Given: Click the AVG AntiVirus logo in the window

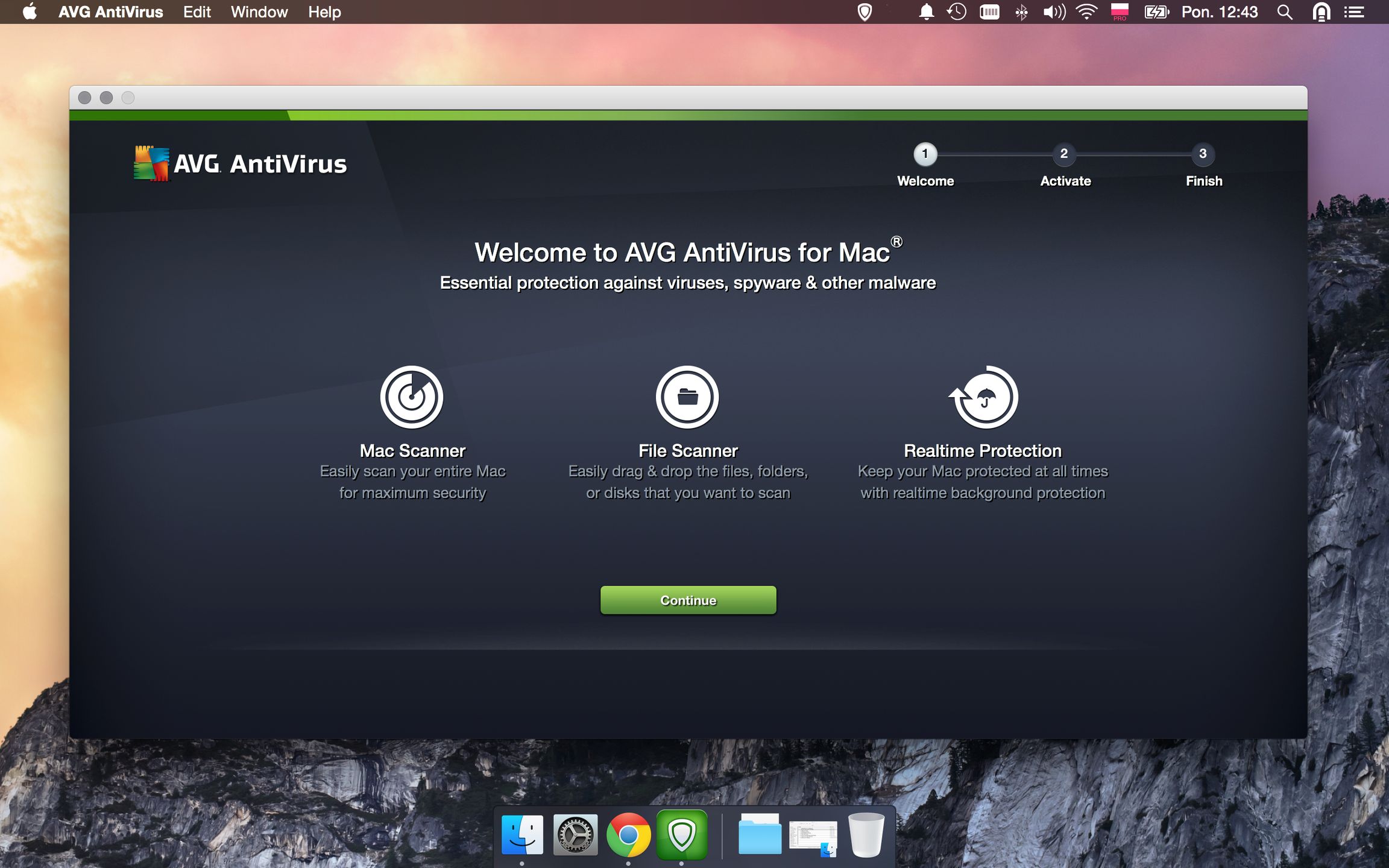Looking at the screenshot, I should point(240,162).
